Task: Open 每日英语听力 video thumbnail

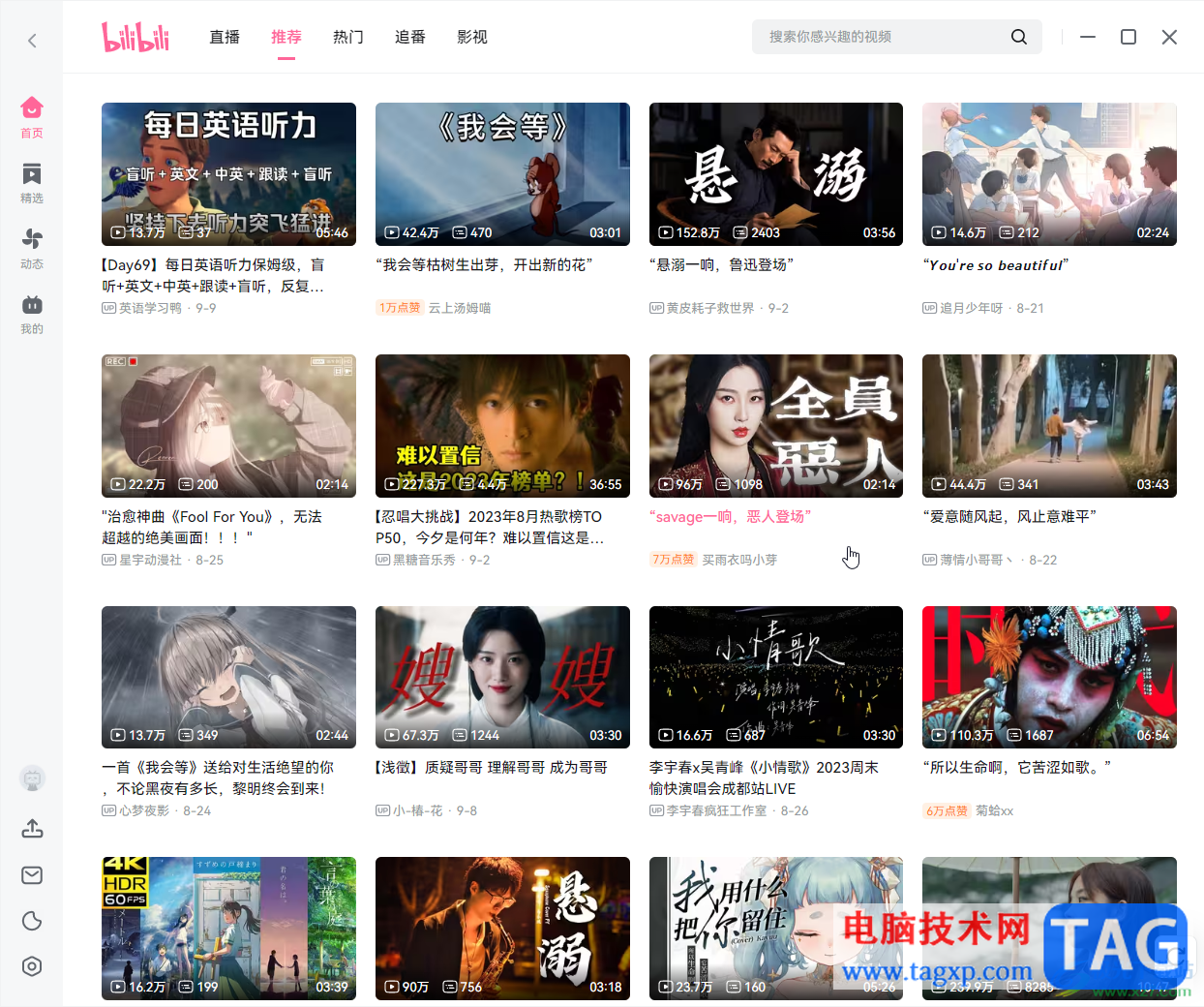Action: coord(228,174)
